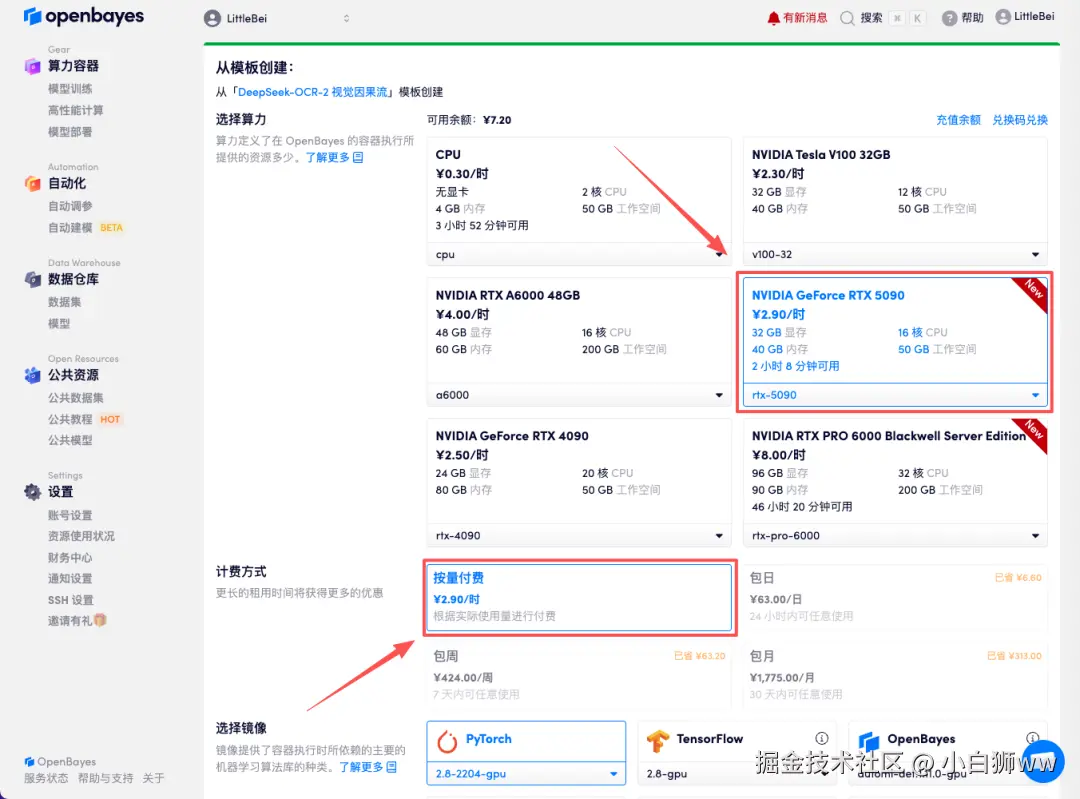
Task: Open the rtx-4090 resource dropdown
Action: pos(579,535)
